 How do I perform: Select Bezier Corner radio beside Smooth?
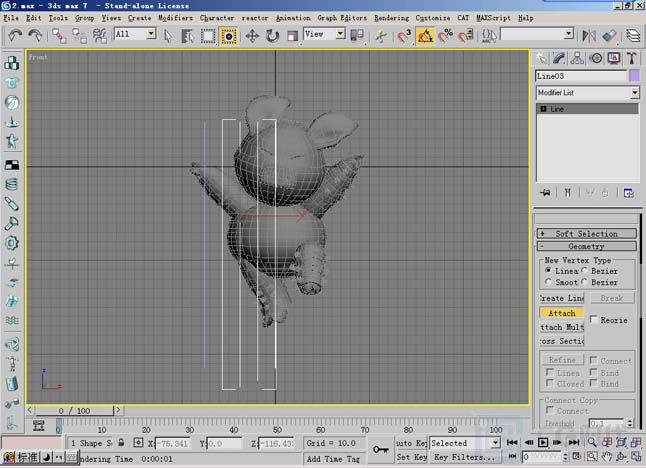tap(584, 282)
